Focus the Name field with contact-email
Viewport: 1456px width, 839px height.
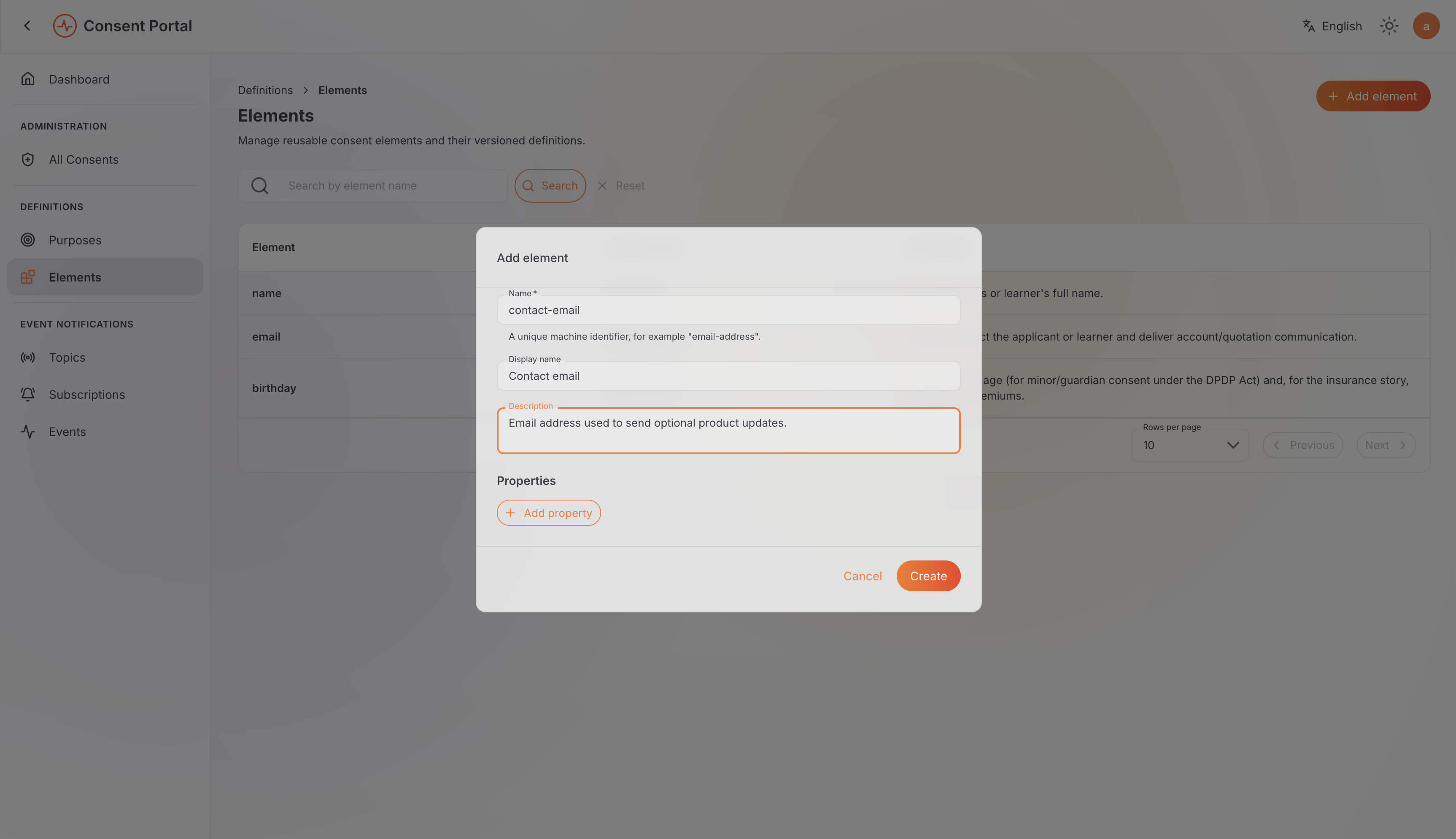[728, 310]
